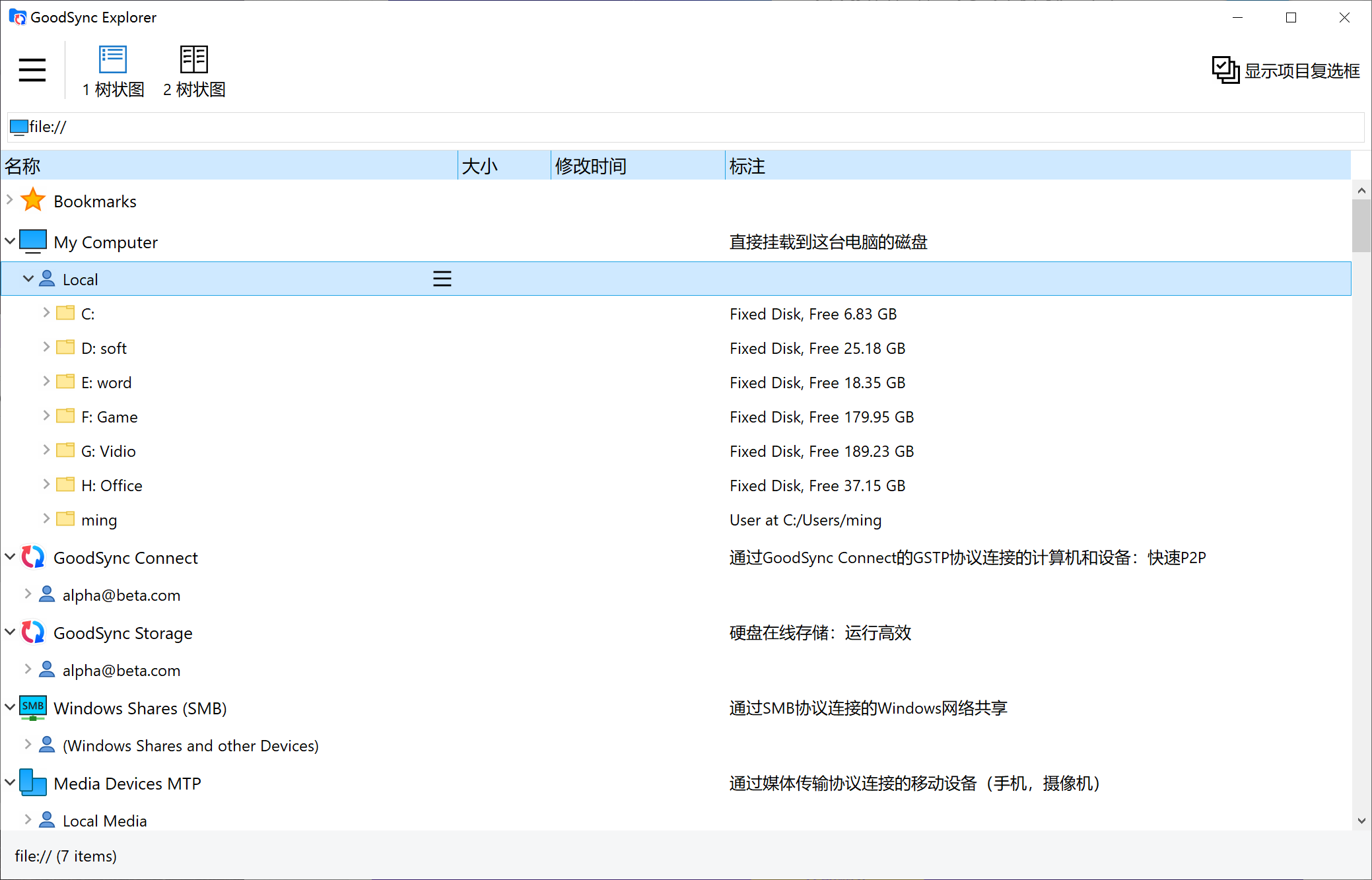Click the Local user account icon
Viewport: 1372px width, 880px height.
pyautogui.click(x=47, y=279)
